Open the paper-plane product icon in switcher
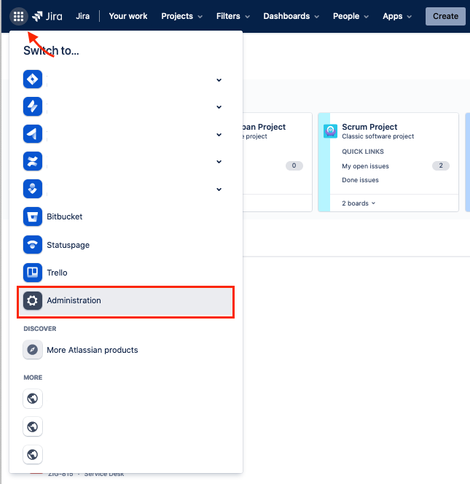Image resolution: width=470 pixels, height=484 pixels. click(33, 134)
